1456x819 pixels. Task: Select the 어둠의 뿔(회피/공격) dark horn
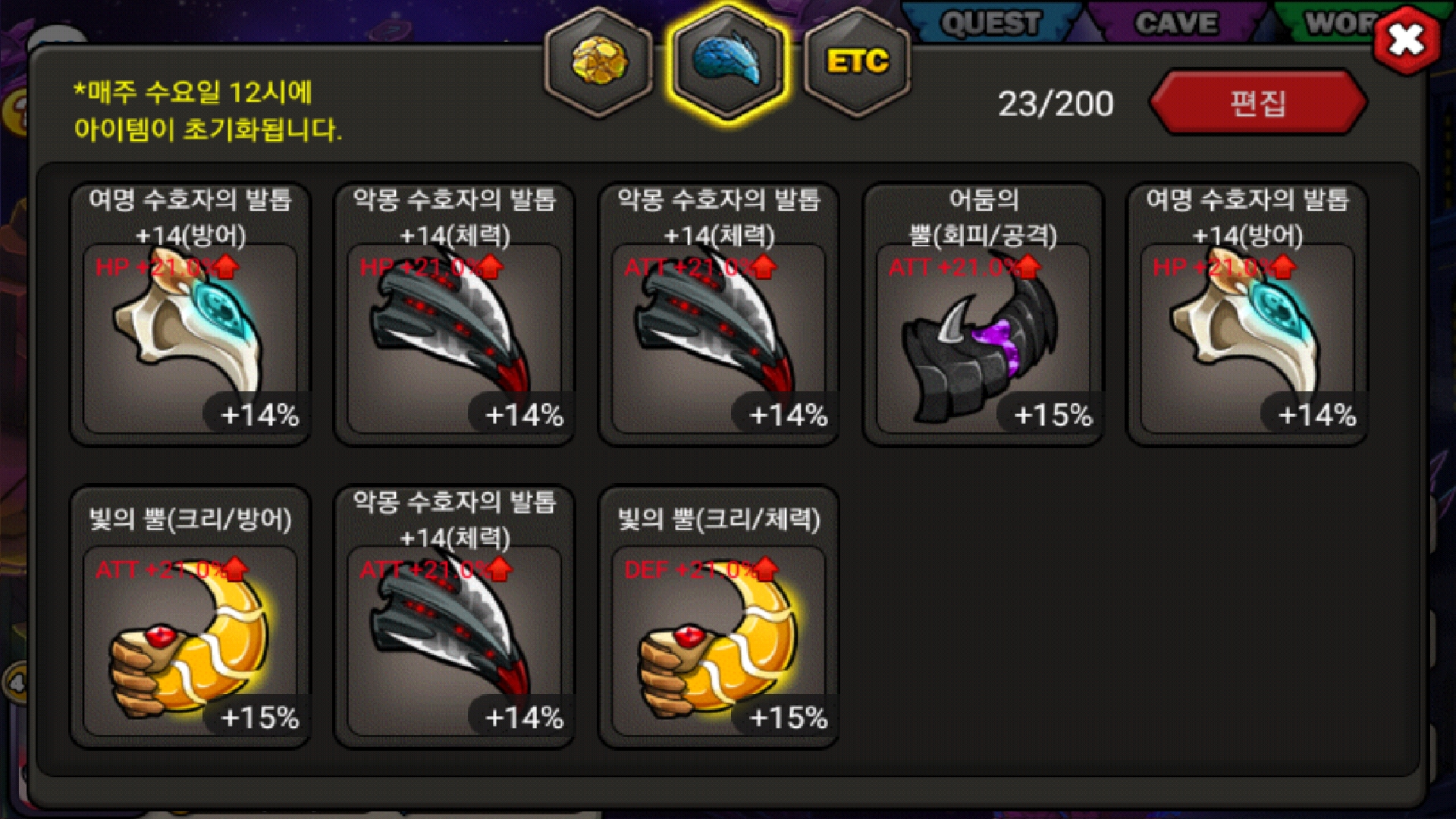coord(984,314)
